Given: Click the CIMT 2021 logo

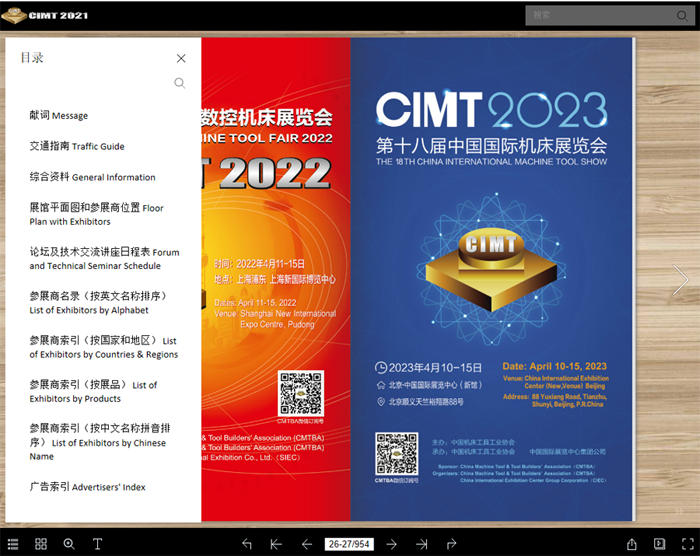Looking at the screenshot, I should (x=45, y=15).
